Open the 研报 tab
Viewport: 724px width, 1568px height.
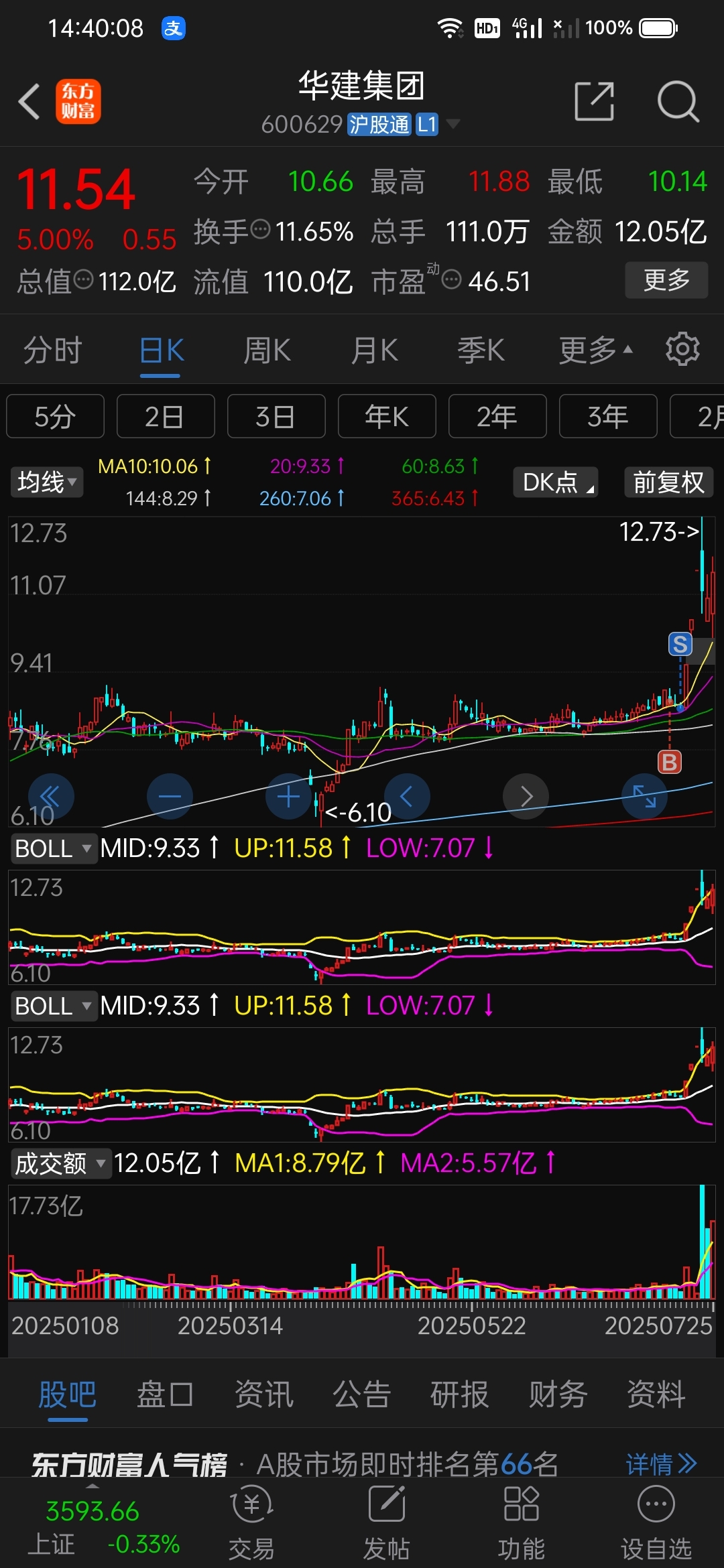pyautogui.click(x=459, y=1394)
